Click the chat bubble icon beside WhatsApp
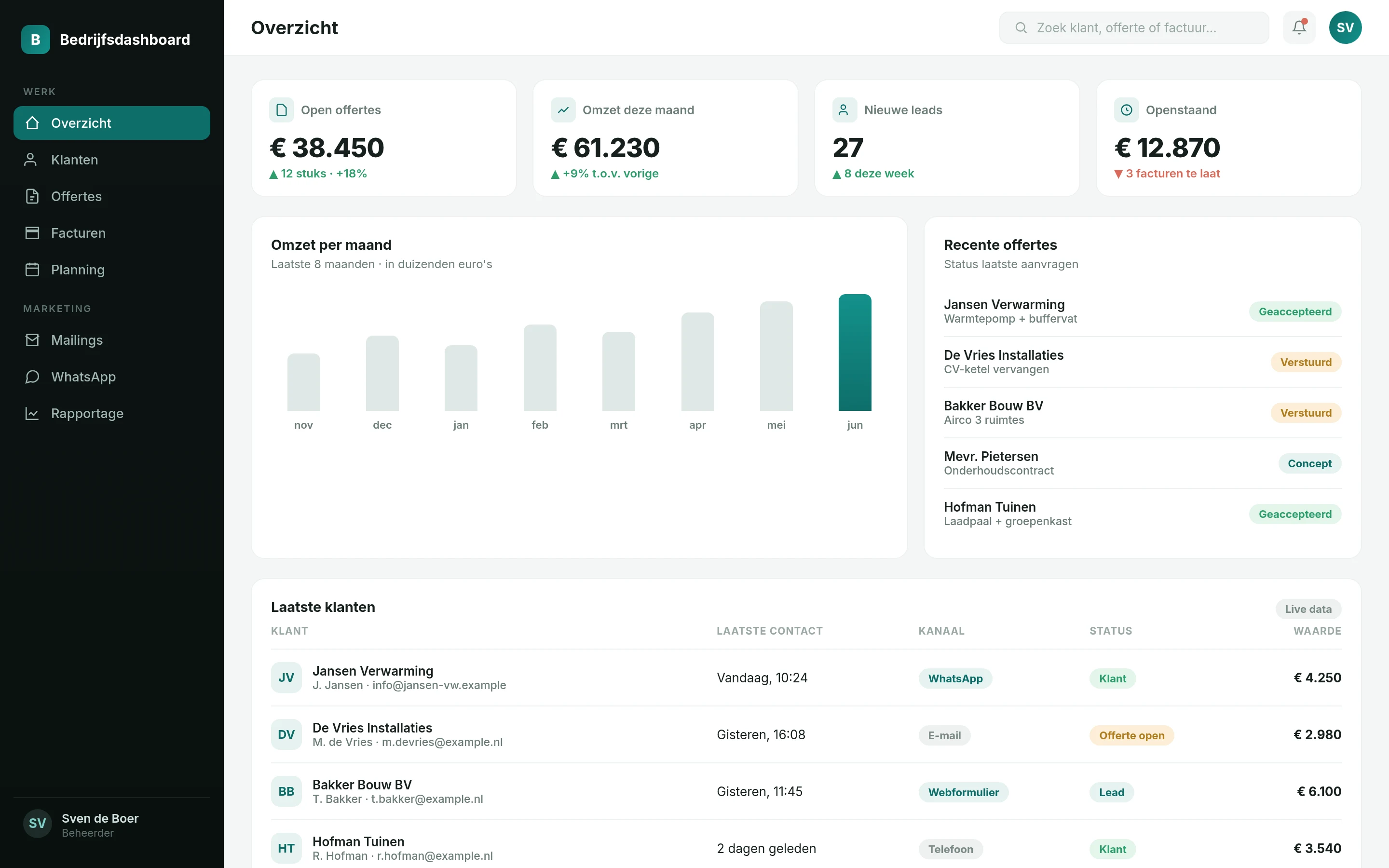The height and width of the screenshot is (868, 1389). click(32, 377)
